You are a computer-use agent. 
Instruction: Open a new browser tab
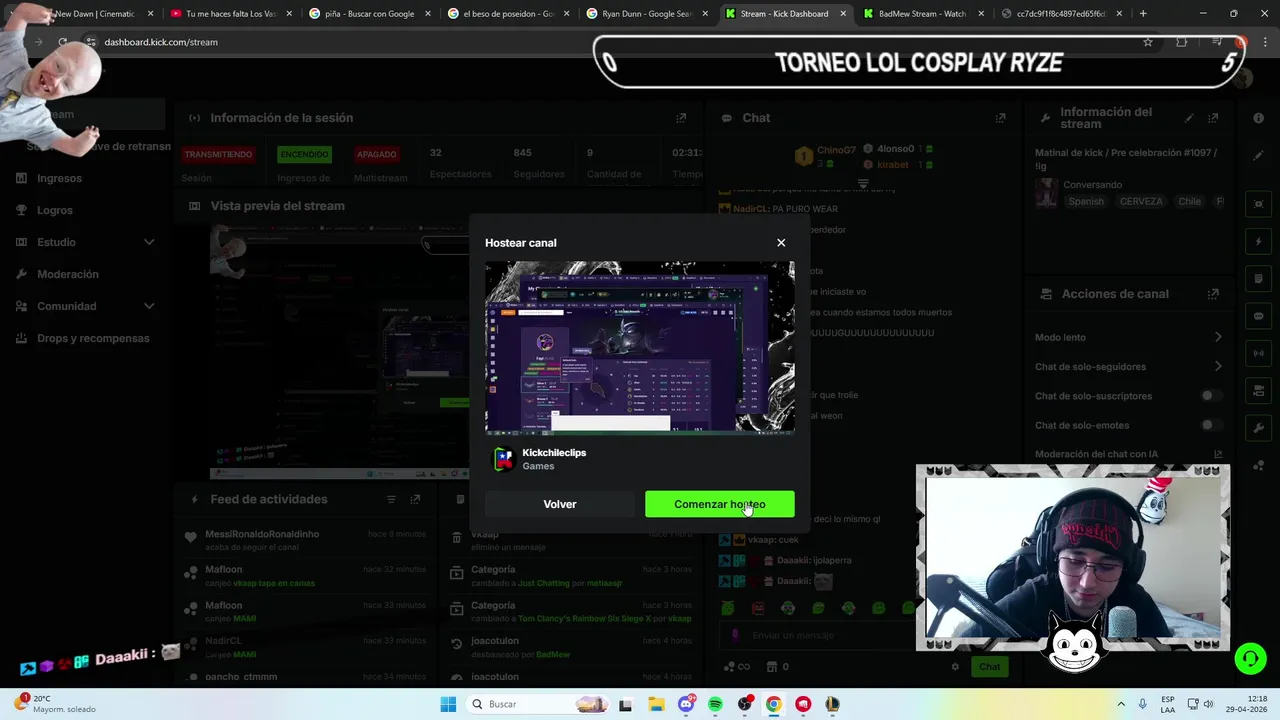1143,14
